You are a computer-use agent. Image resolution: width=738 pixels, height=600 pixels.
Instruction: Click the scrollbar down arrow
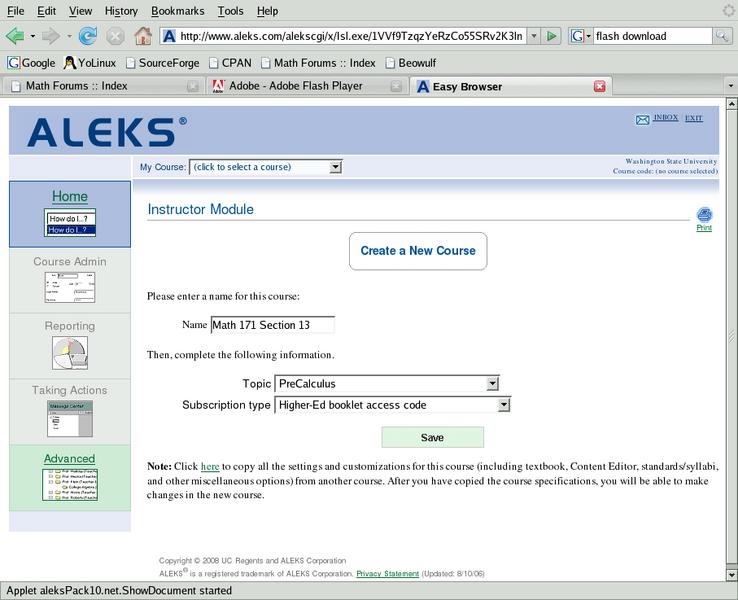tap(731, 575)
